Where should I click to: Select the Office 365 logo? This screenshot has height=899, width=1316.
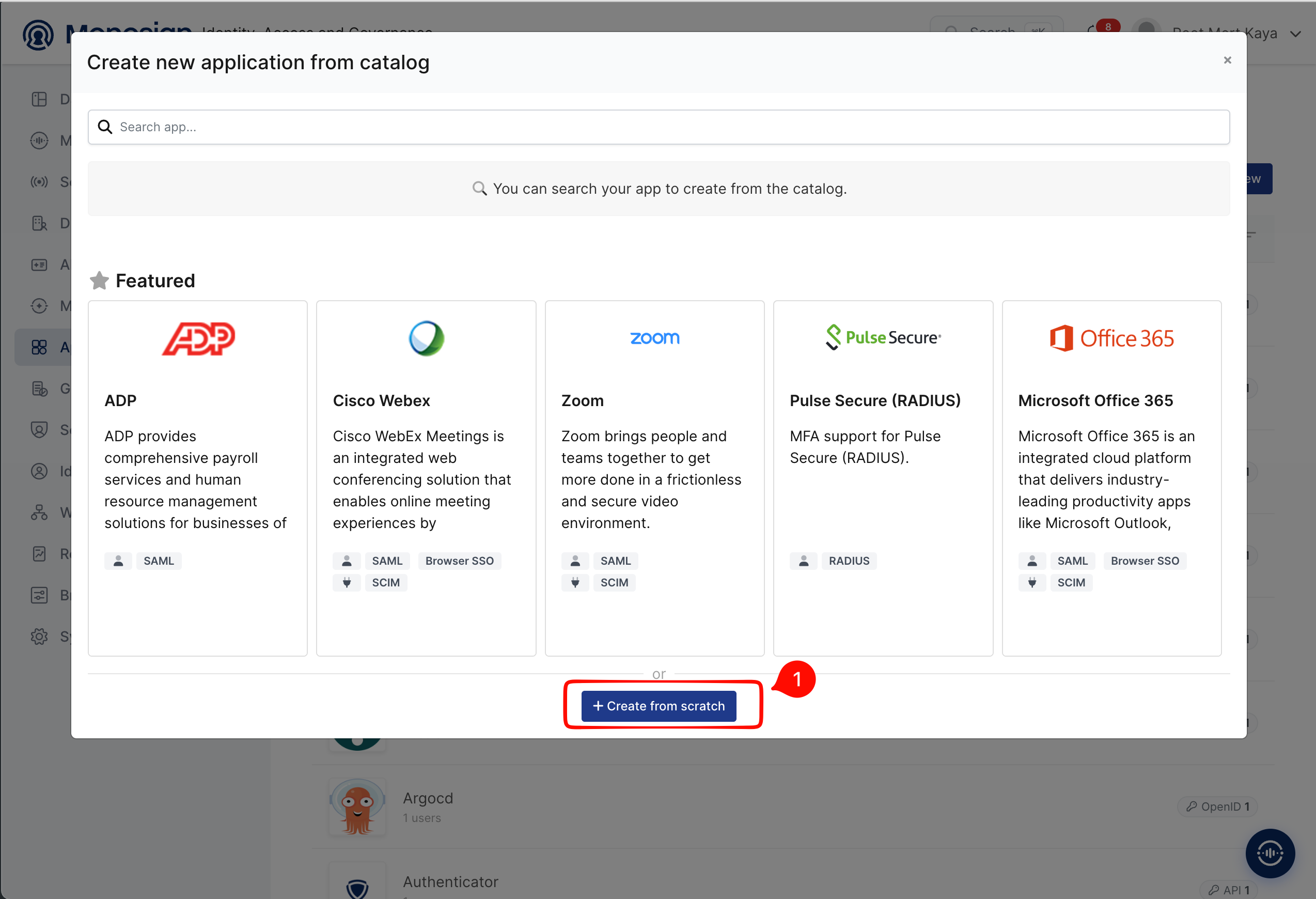point(1111,338)
